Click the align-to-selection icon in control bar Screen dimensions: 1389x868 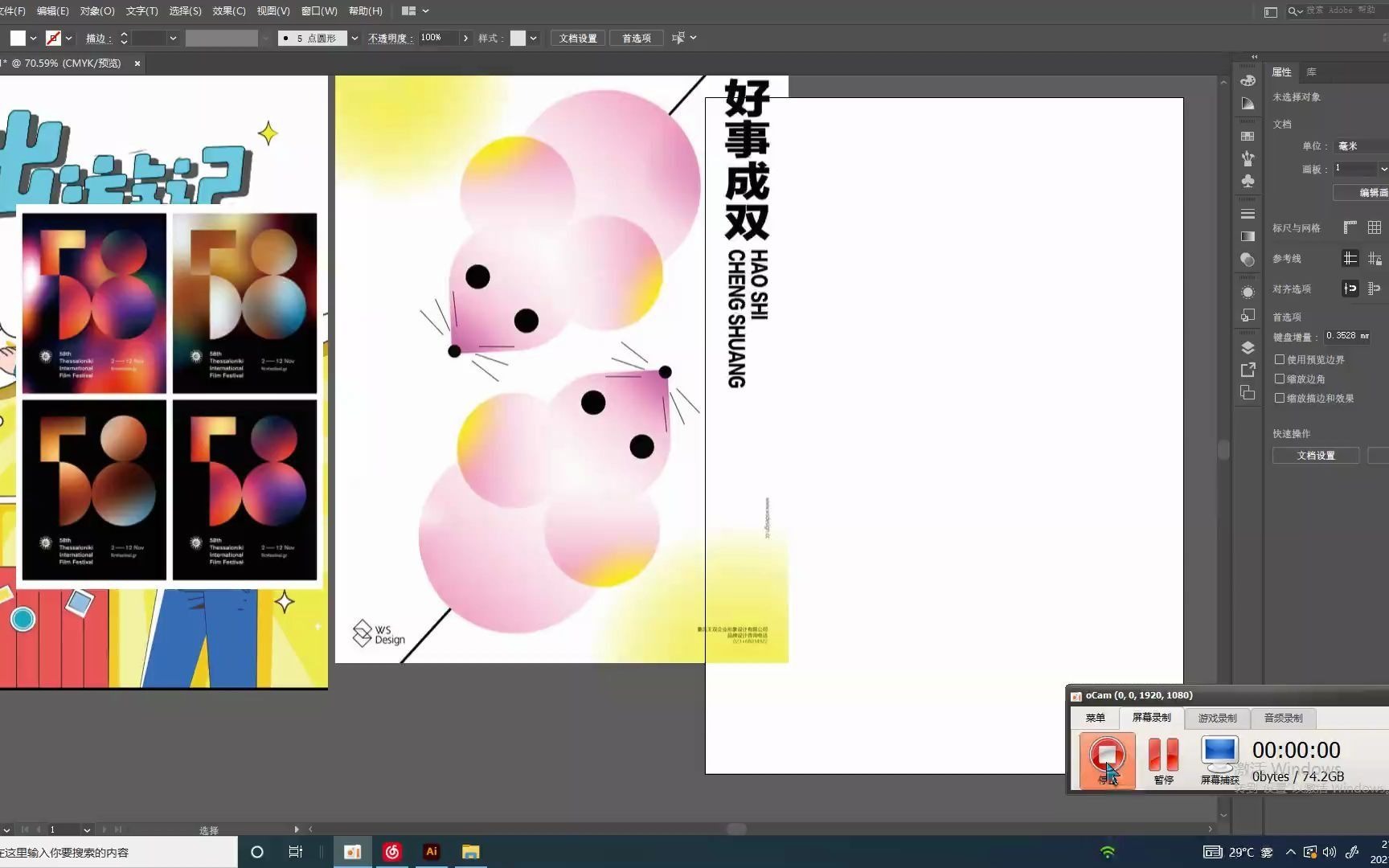tap(678, 38)
